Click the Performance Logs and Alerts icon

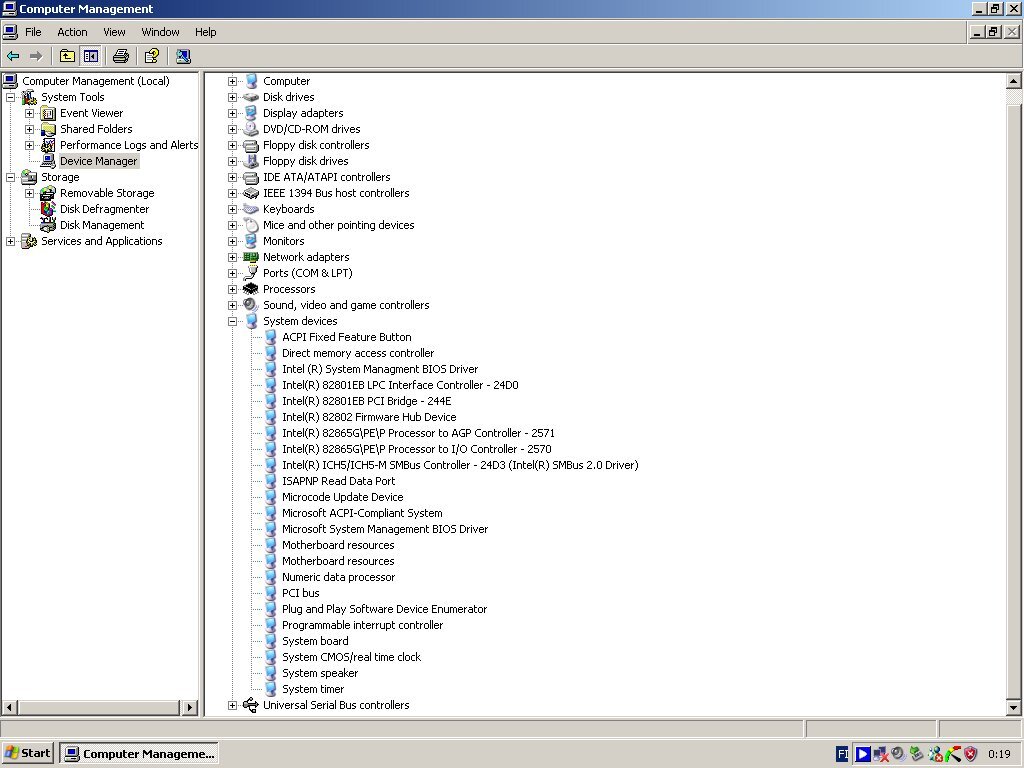[x=48, y=145]
